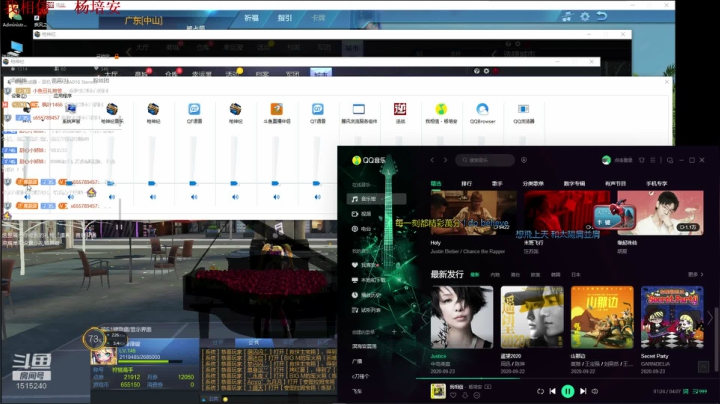
Task: Open 指引 in the game top bar
Action: 285,18
